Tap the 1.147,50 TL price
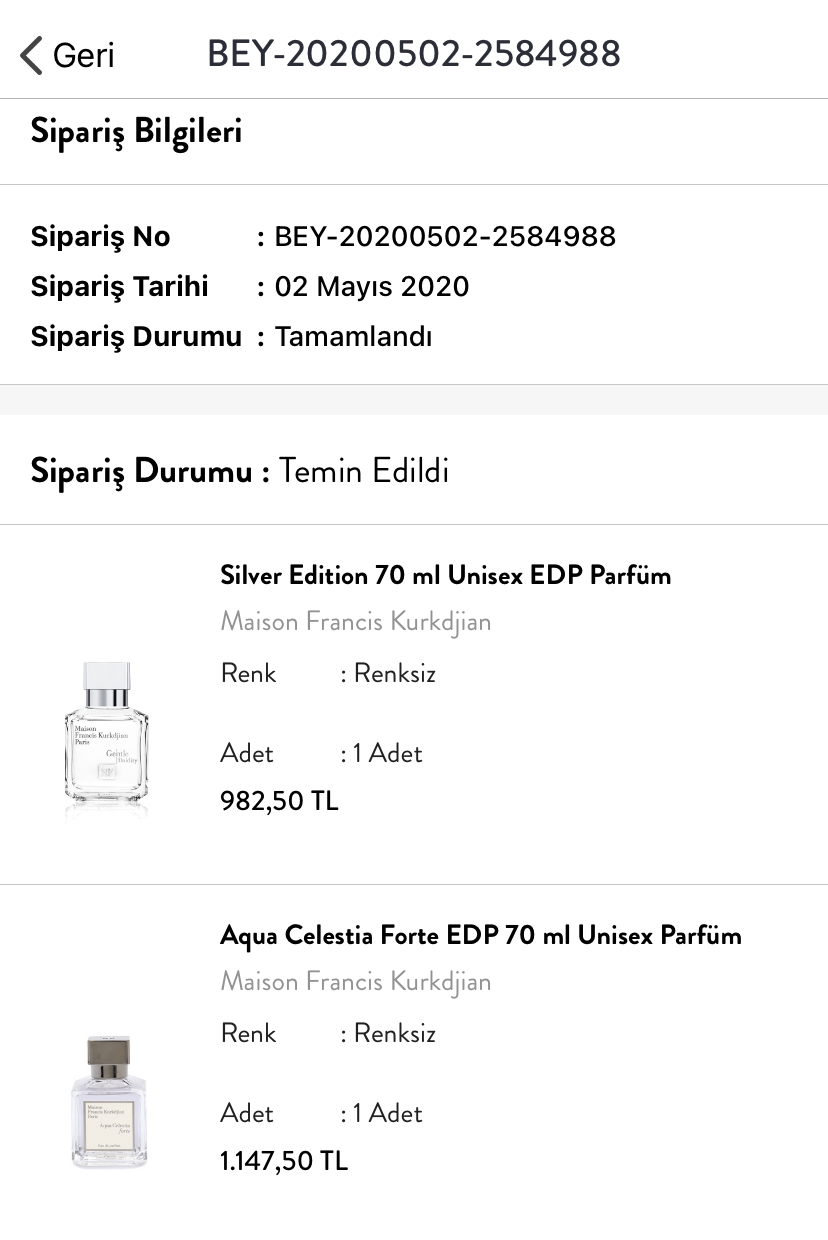Screen dimensions: 828x1240 pos(284,1161)
